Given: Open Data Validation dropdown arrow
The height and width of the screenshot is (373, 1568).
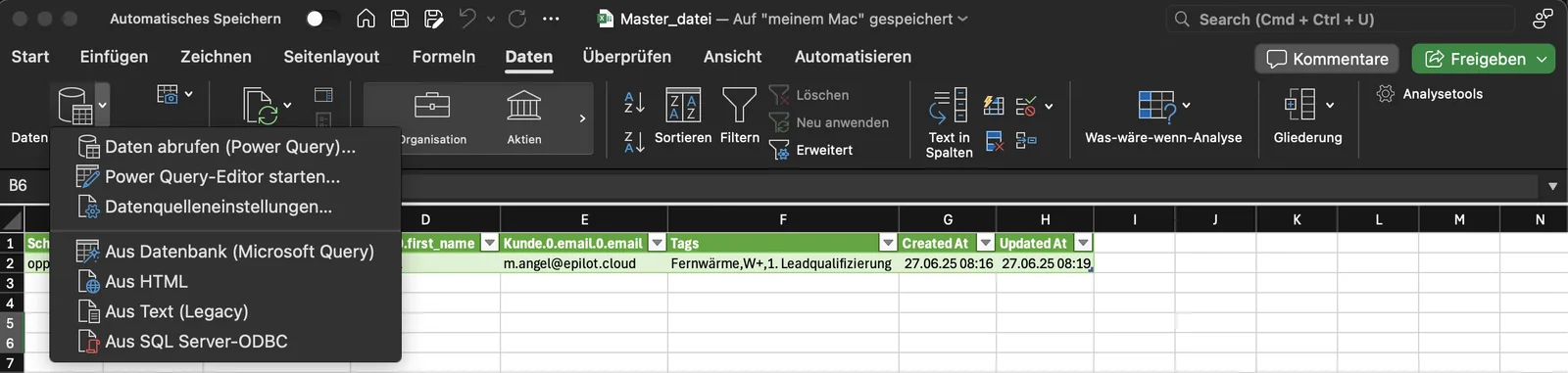Looking at the screenshot, I should pyautogui.click(x=1049, y=106).
